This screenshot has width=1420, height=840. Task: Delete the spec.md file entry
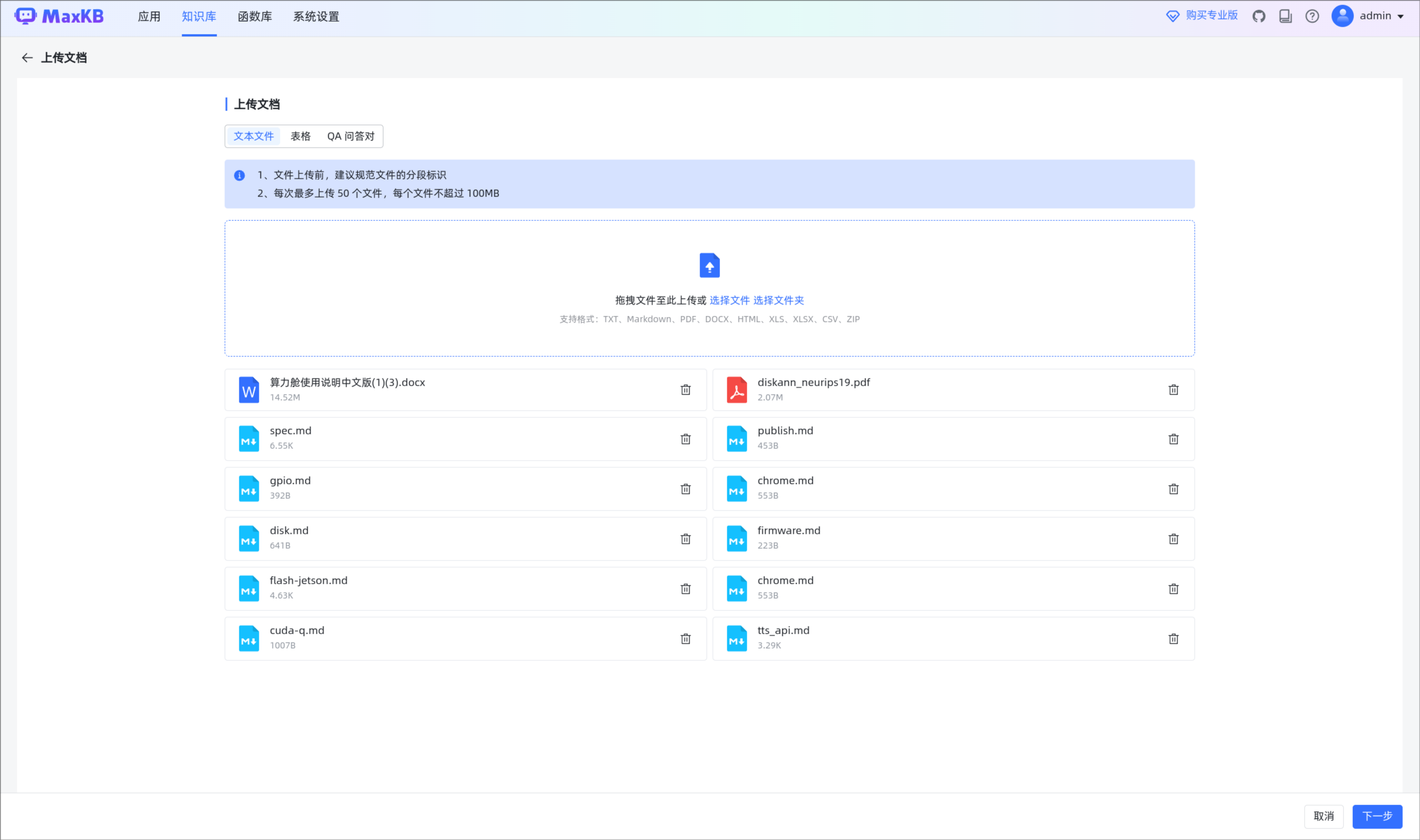685,439
